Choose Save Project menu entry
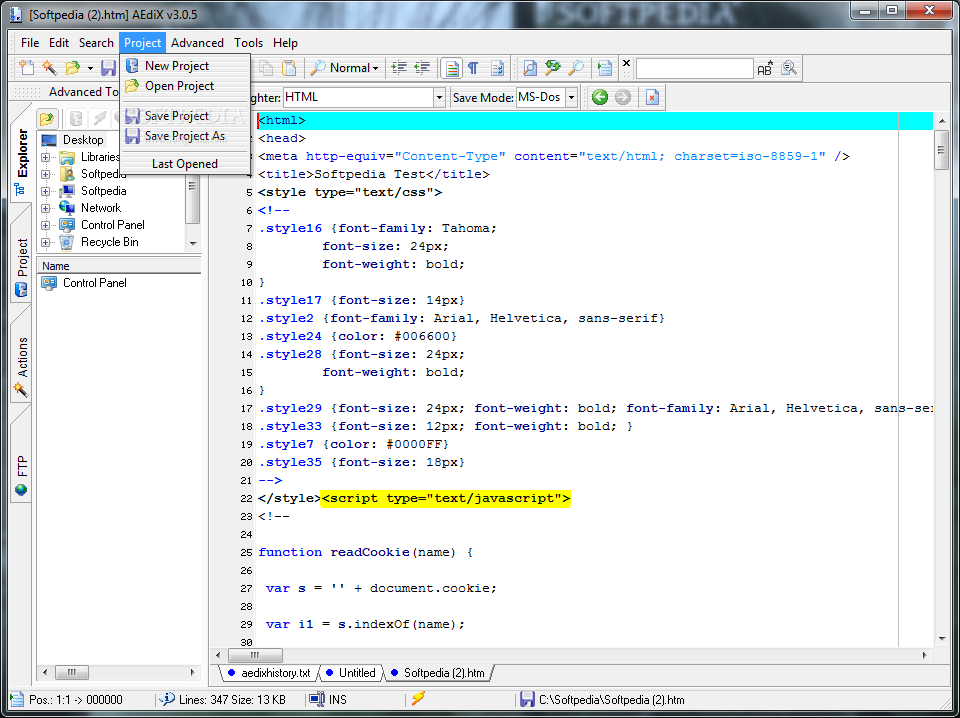960x718 pixels. coord(186,116)
